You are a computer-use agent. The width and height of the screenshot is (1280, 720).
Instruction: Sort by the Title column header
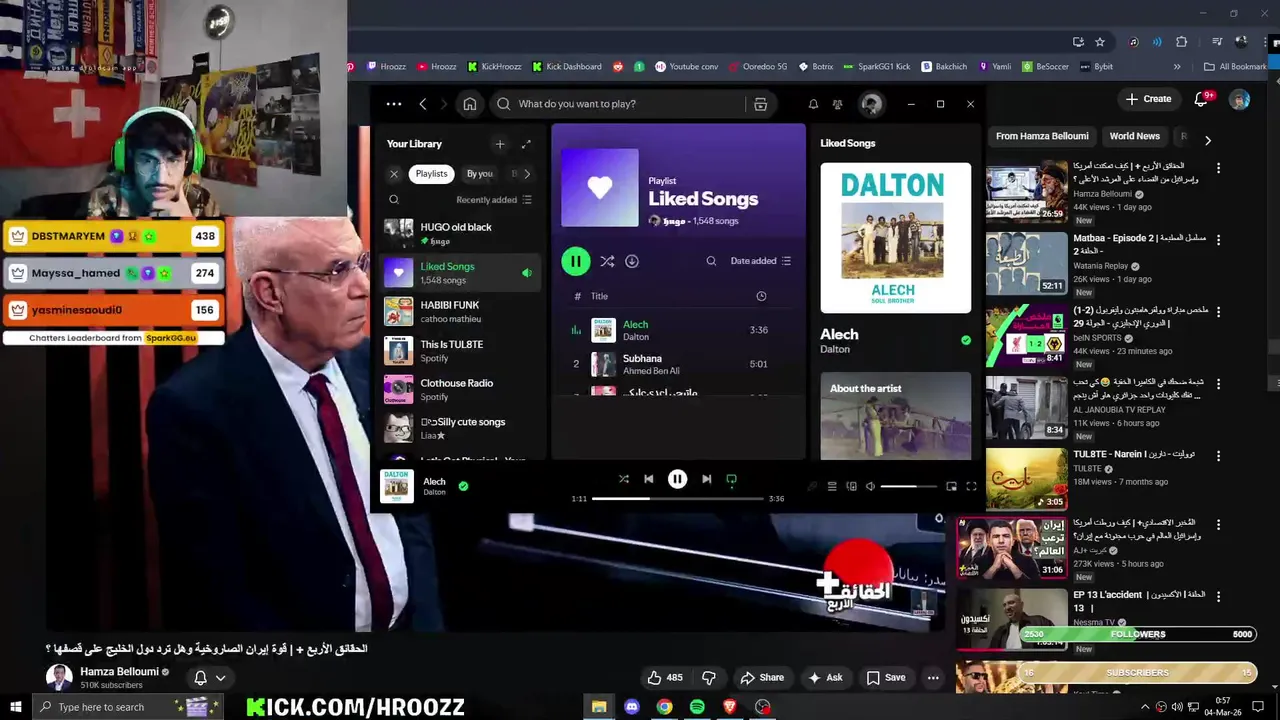click(599, 296)
